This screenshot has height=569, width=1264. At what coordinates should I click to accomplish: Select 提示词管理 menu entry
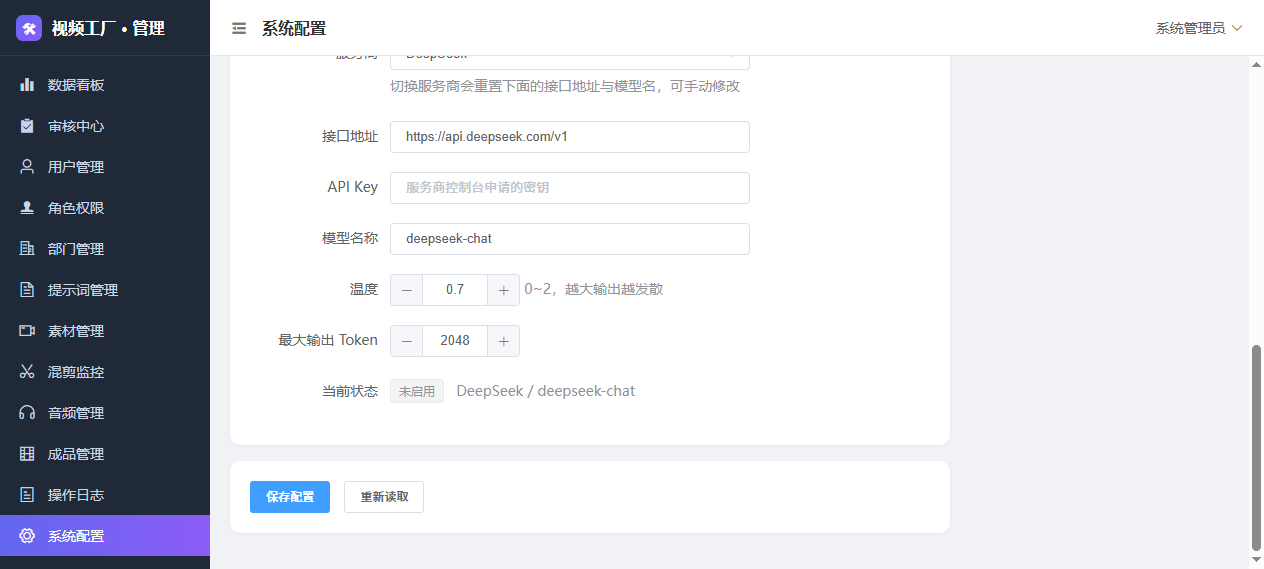(x=105, y=290)
